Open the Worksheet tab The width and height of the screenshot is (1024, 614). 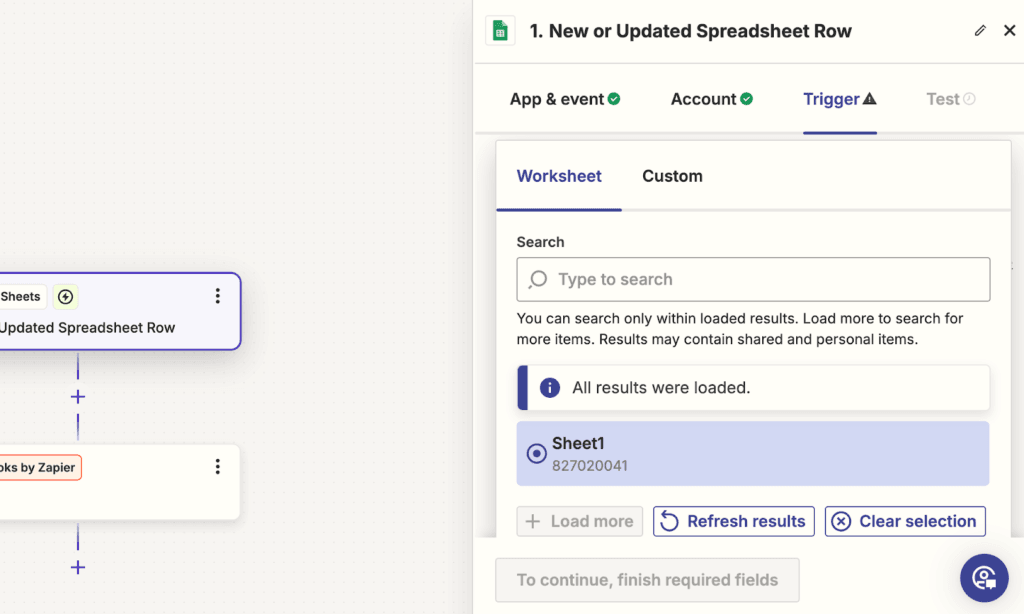click(559, 175)
